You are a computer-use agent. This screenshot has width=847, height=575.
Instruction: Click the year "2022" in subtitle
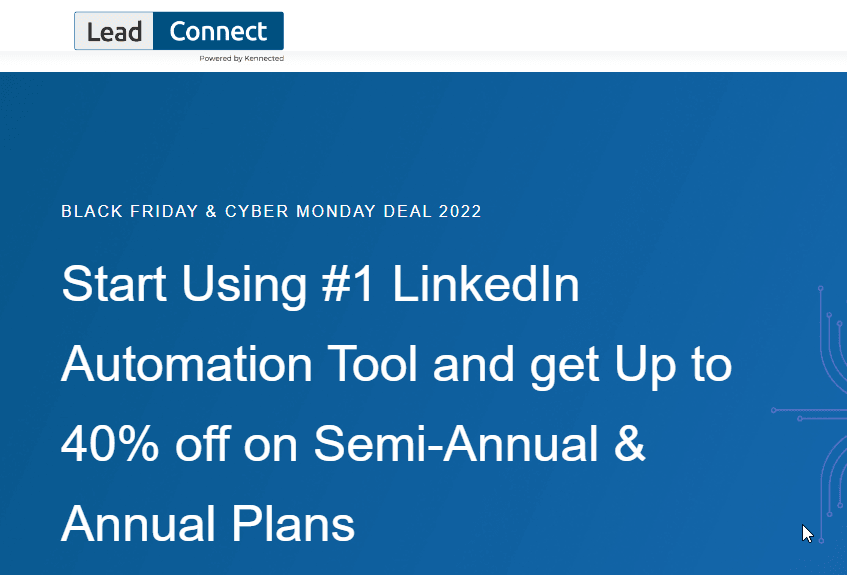[460, 211]
